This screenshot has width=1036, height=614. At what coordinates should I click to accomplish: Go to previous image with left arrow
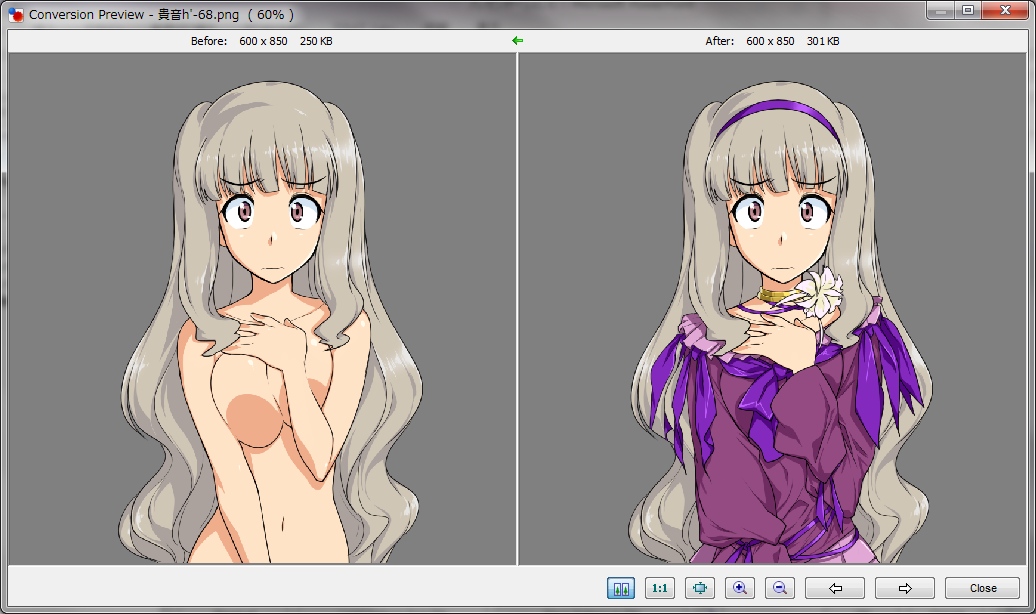click(x=834, y=588)
